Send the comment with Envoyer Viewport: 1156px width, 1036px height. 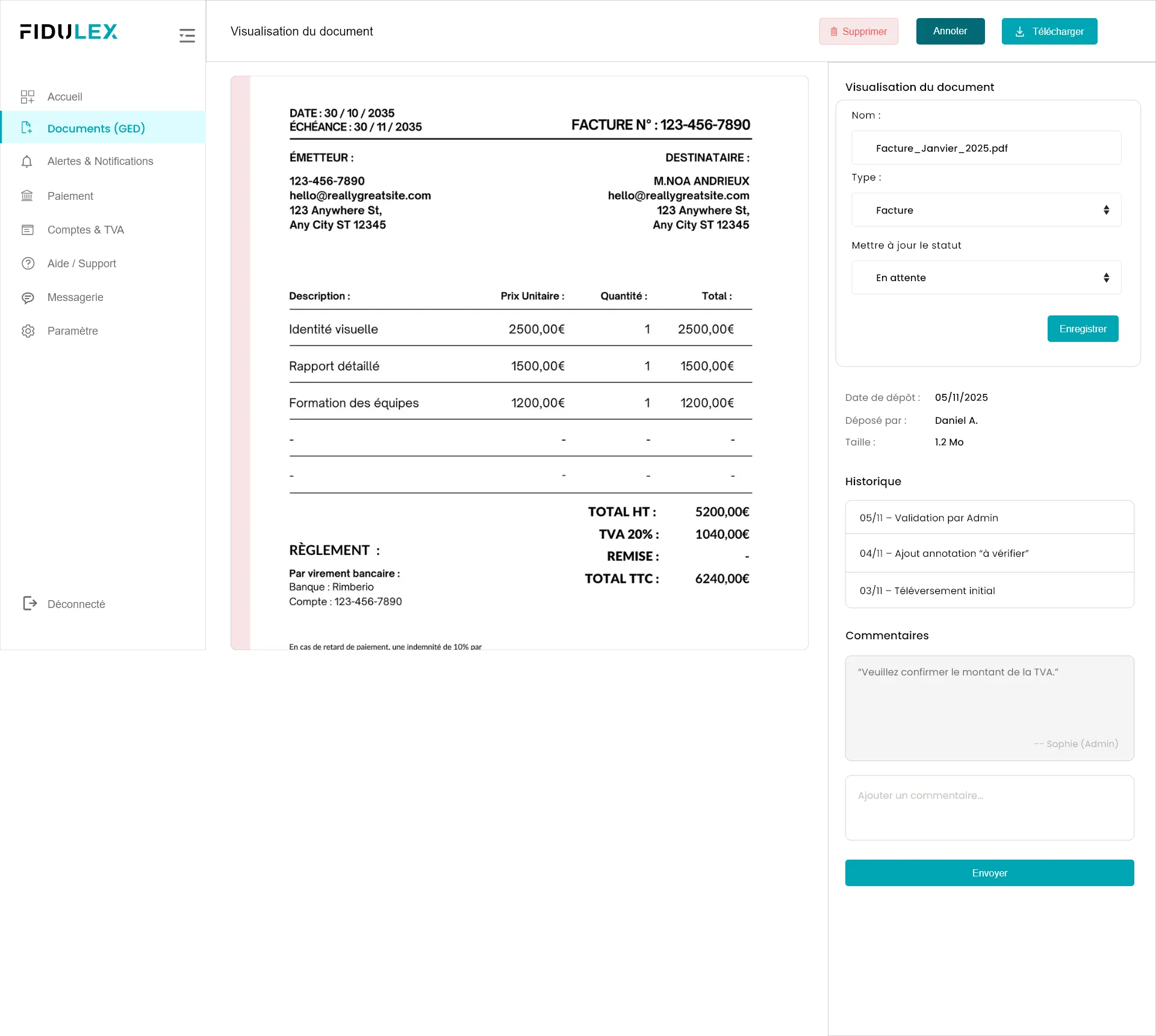click(989, 873)
